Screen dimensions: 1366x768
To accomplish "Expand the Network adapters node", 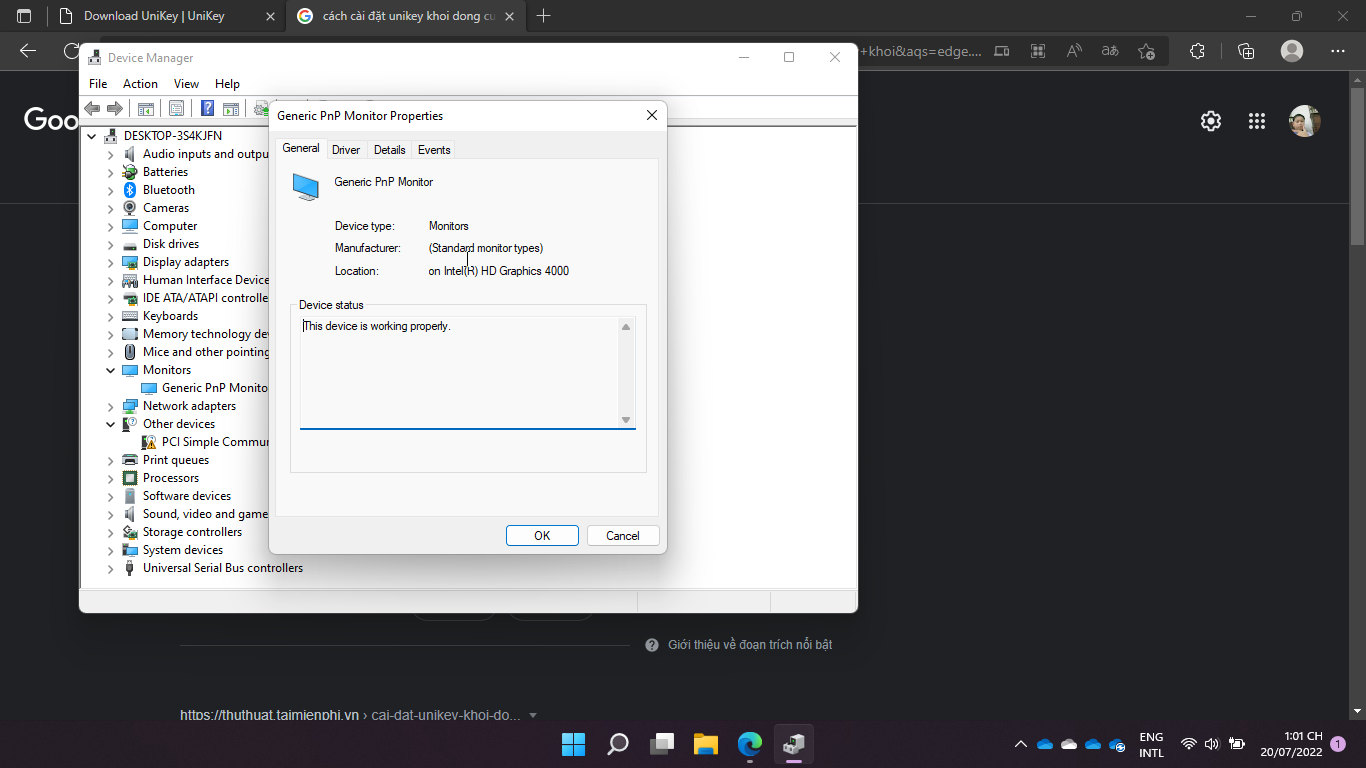I will [111, 406].
